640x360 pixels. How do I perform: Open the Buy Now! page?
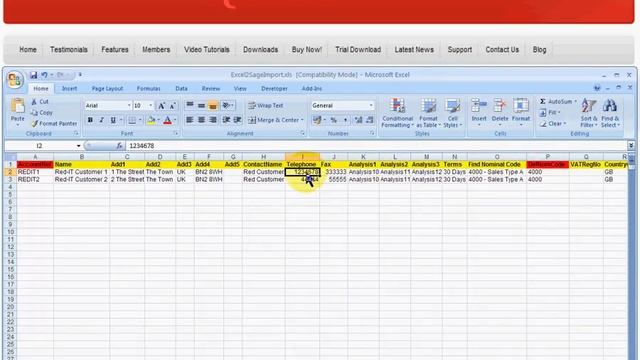coord(307,50)
